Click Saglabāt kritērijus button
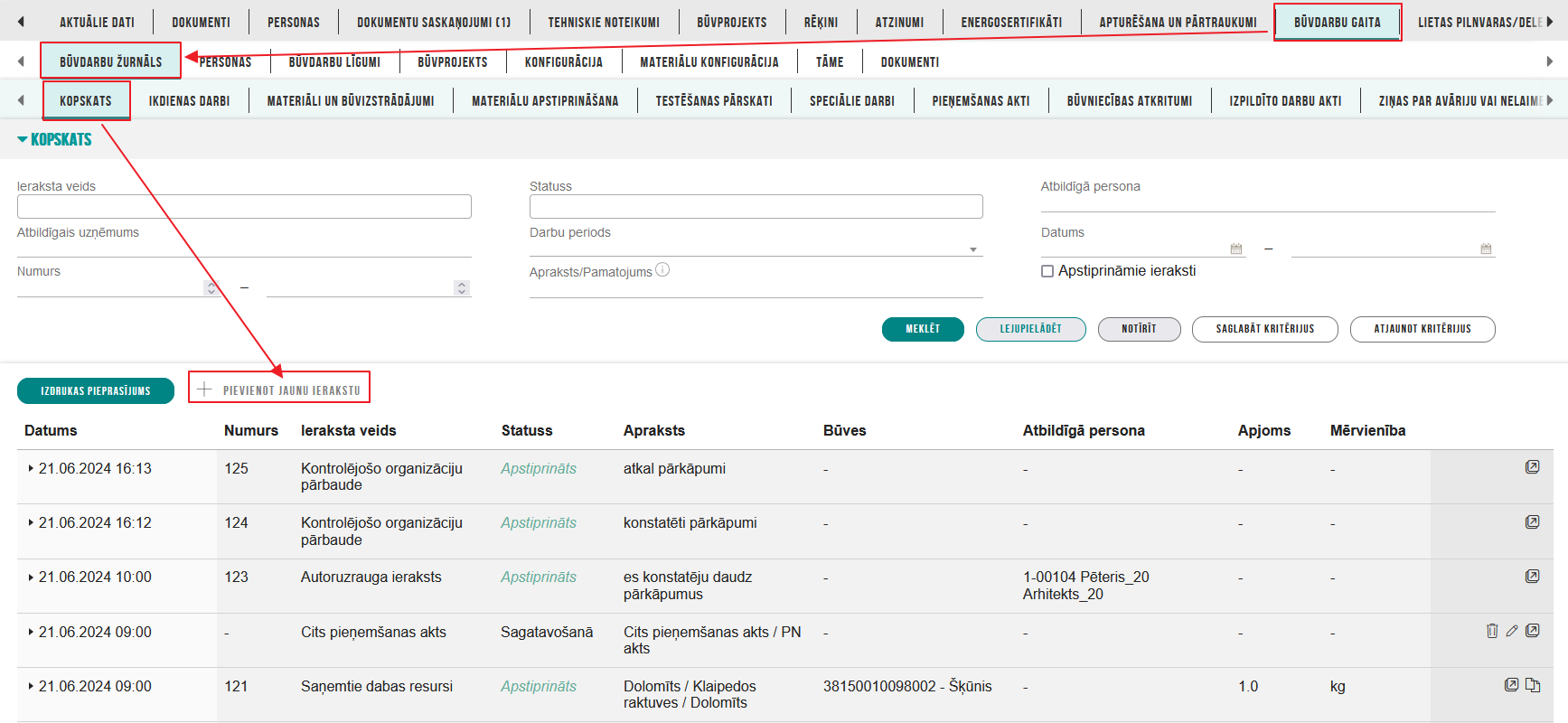Viewport: 1568px width, 723px height. 1265,329
